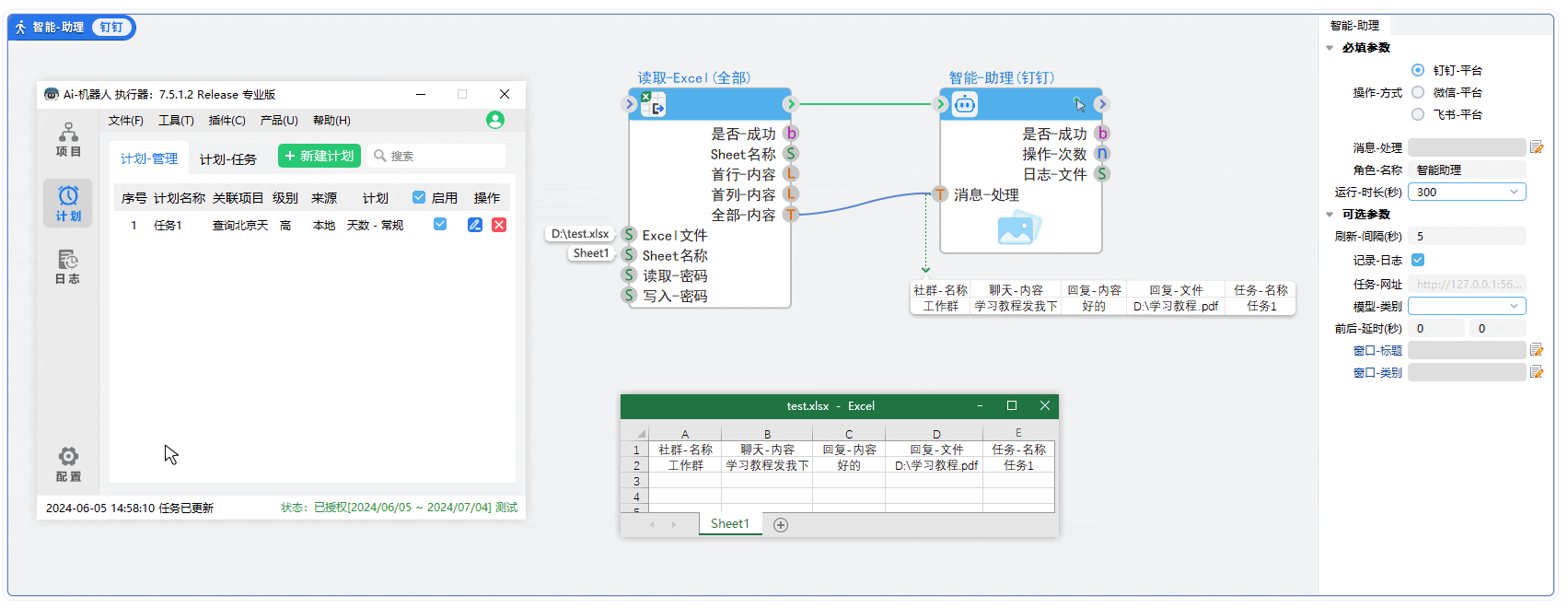Click the Excel add-sheet plus icon
The height and width of the screenshot is (608, 1568).
coord(781,525)
